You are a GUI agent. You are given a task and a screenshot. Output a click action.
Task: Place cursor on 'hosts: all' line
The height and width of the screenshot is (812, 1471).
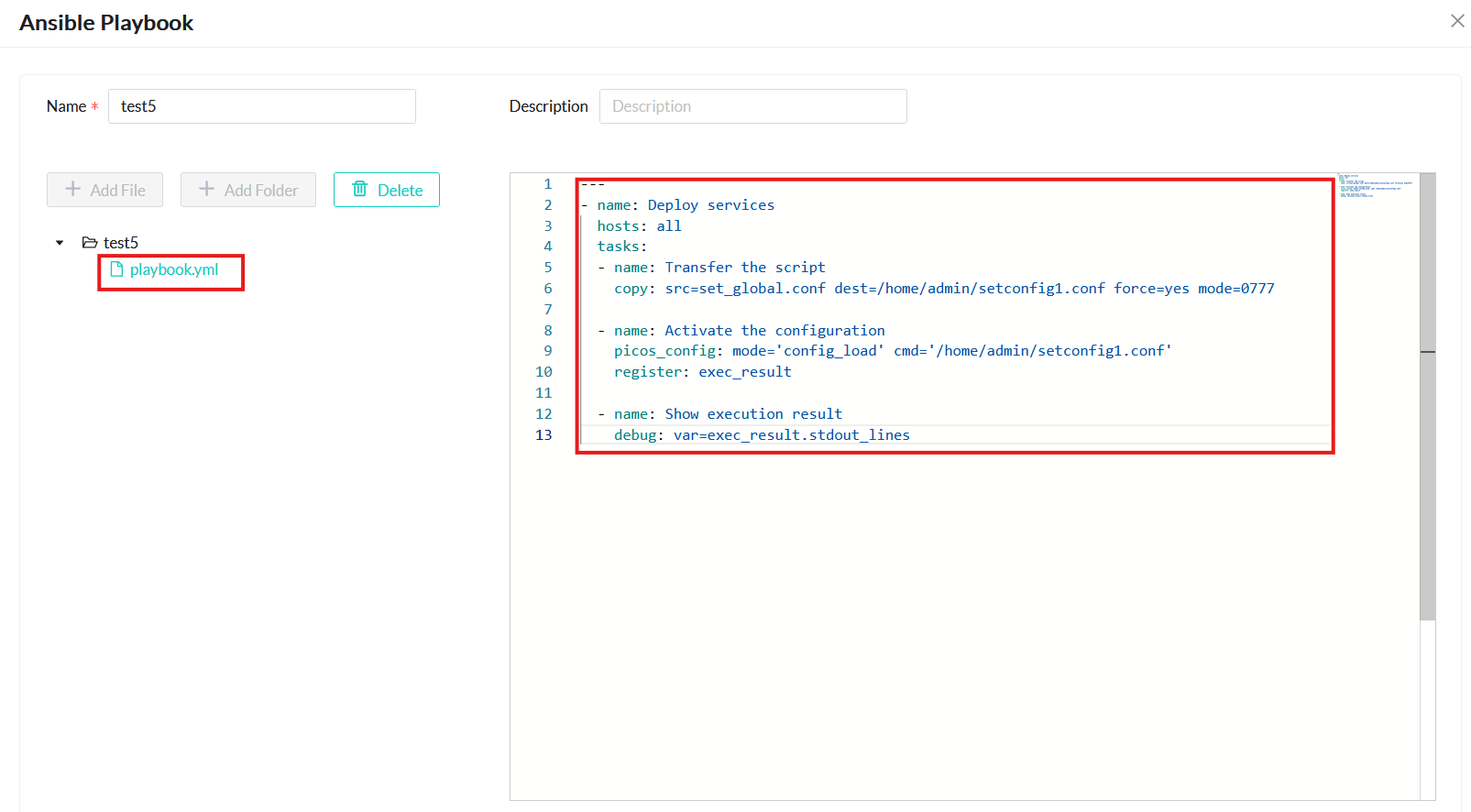point(639,226)
